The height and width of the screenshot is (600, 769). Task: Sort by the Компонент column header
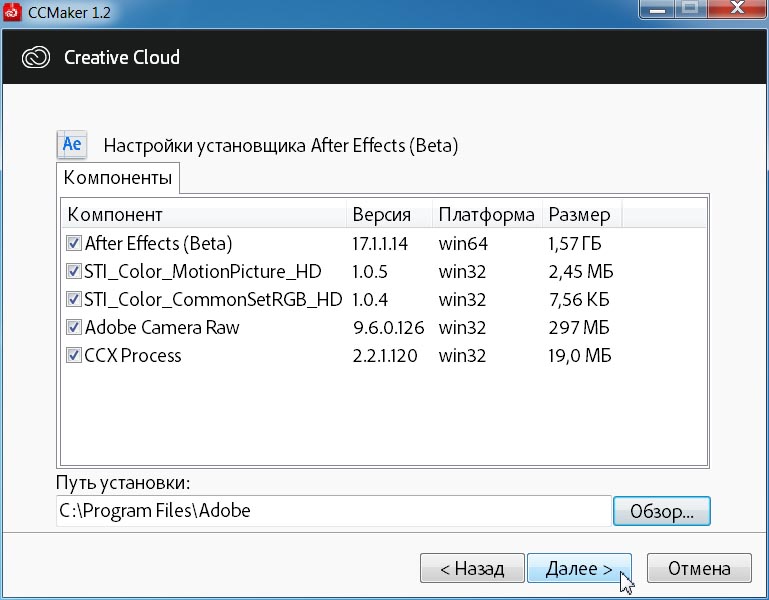point(204,215)
